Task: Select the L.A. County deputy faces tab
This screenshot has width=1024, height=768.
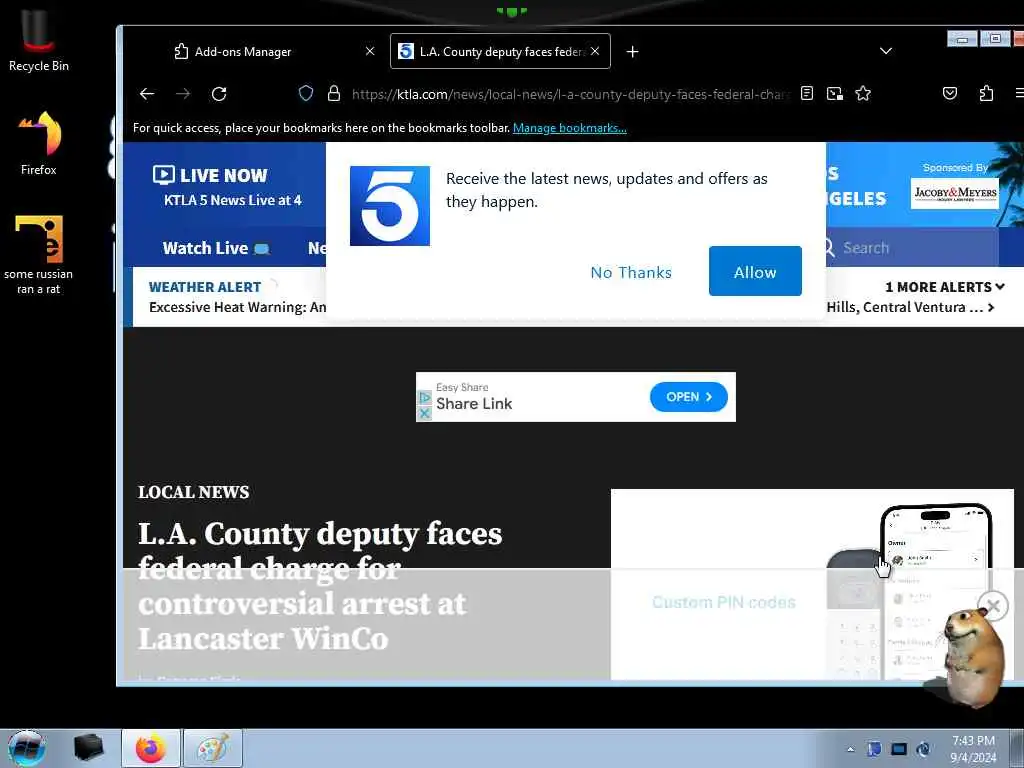Action: point(500,52)
